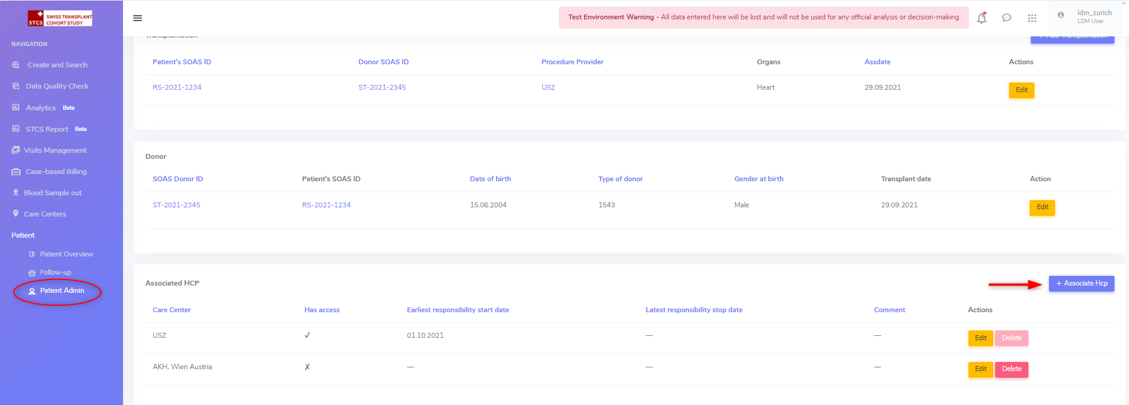Navigate to Visits Management
The image size is (1129, 405).
pos(56,151)
